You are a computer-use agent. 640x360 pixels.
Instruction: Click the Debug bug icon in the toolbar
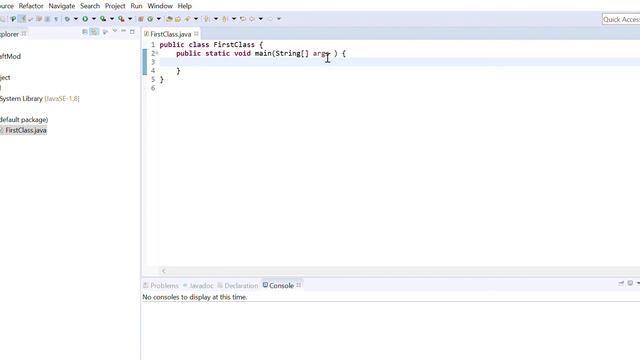(67, 19)
